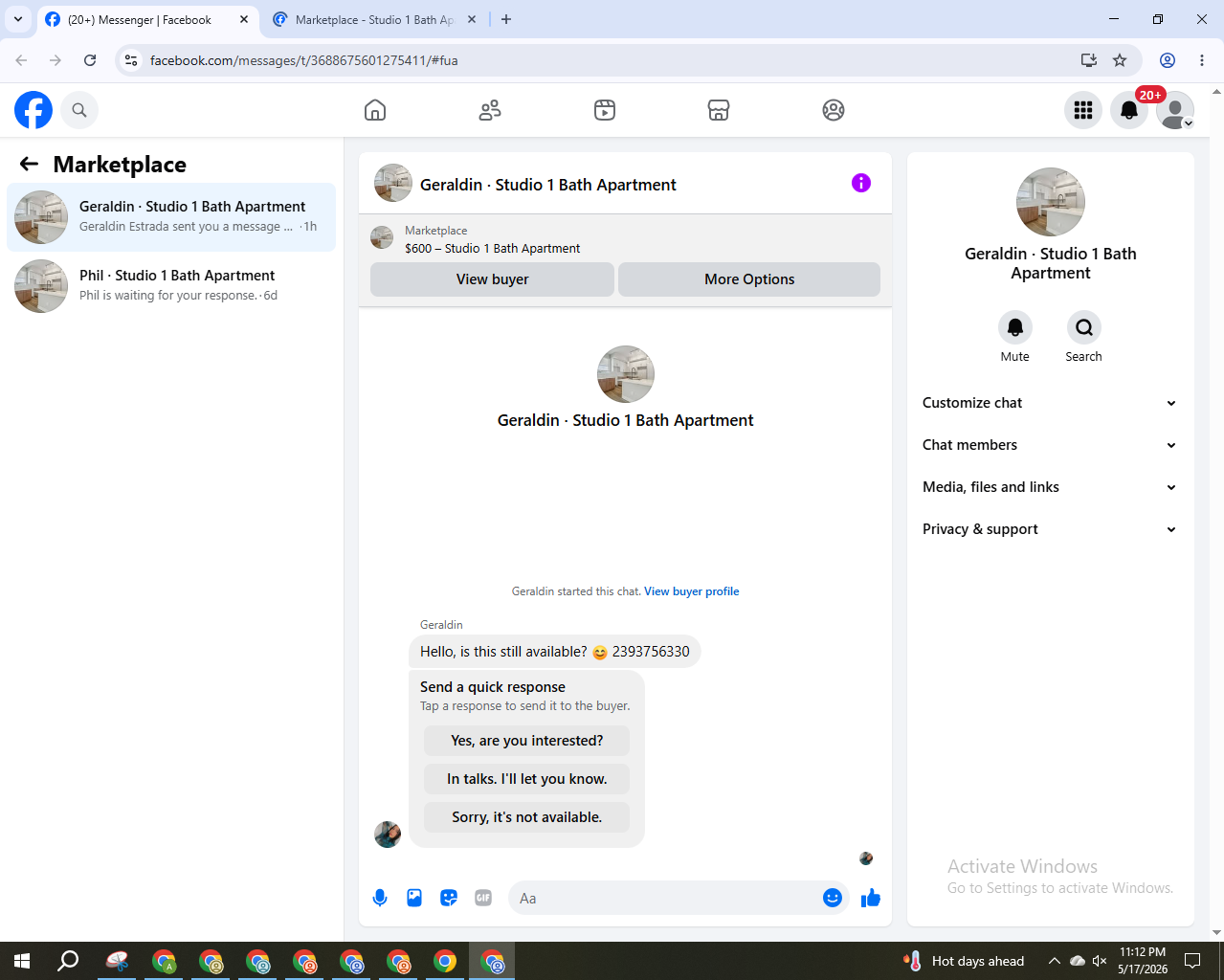Open a new browser tab

point(506,19)
